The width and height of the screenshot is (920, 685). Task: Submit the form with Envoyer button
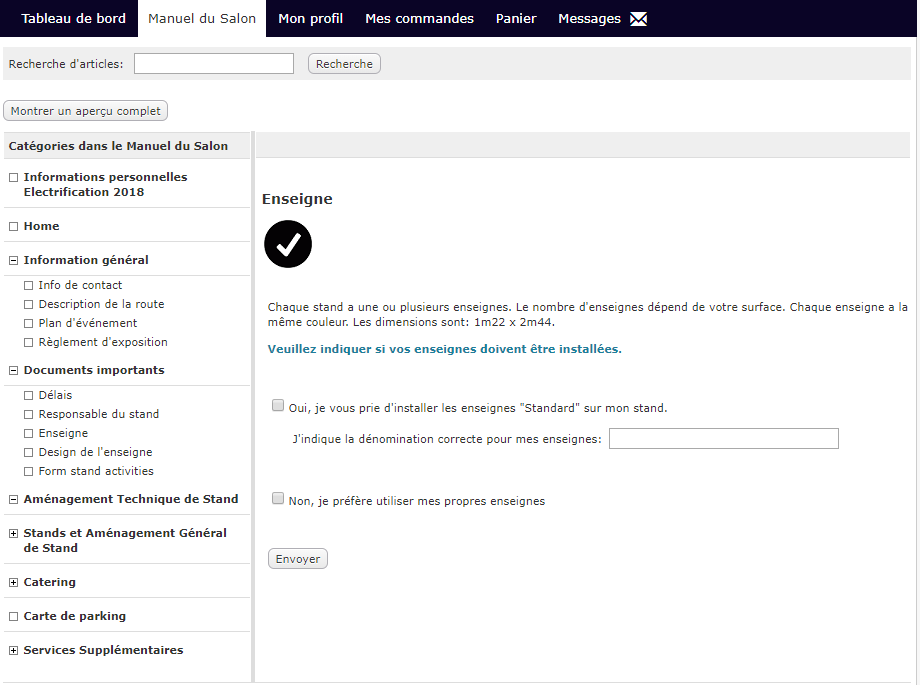coord(297,559)
